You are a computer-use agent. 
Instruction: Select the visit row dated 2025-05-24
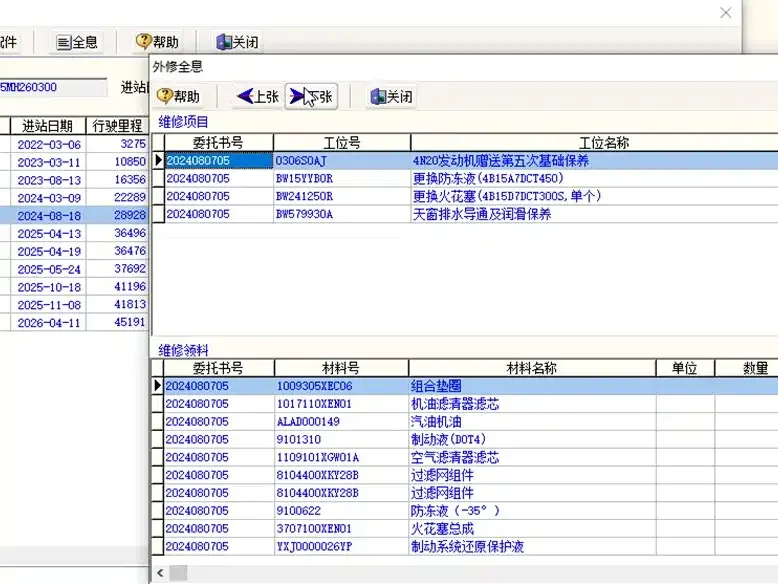coord(74,269)
